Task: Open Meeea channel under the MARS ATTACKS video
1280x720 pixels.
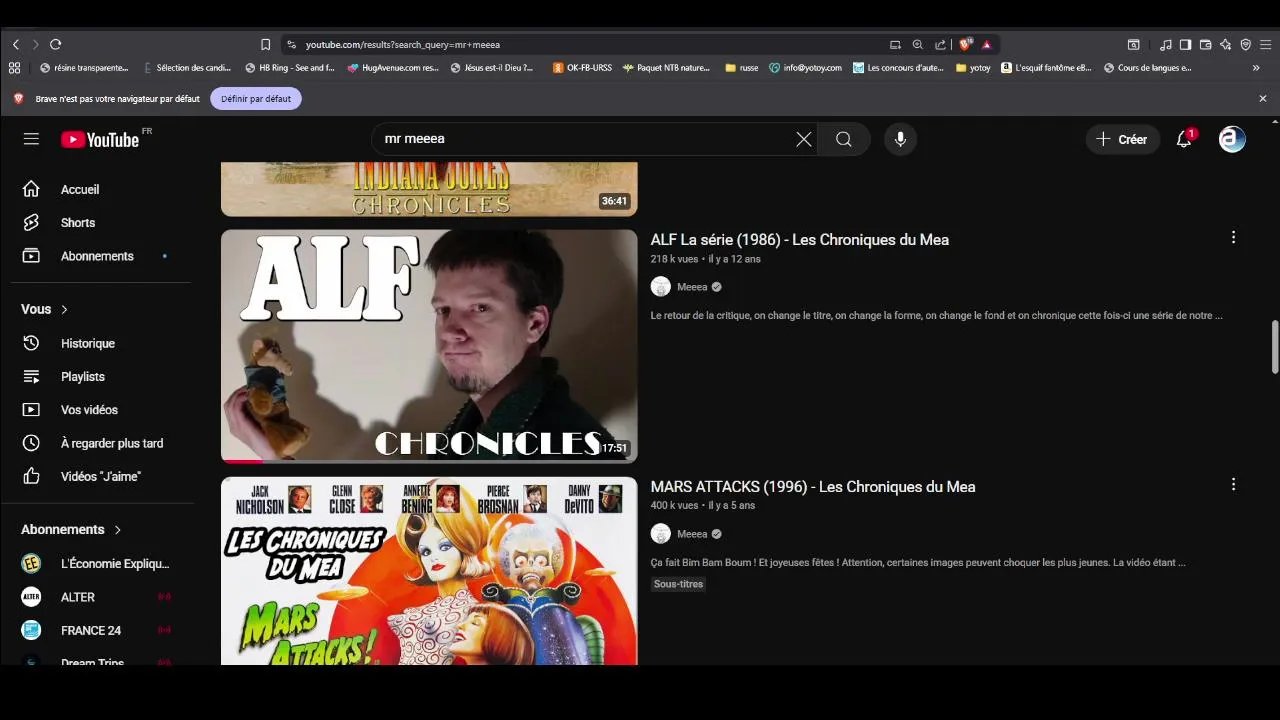Action: click(x=691, y=534)
